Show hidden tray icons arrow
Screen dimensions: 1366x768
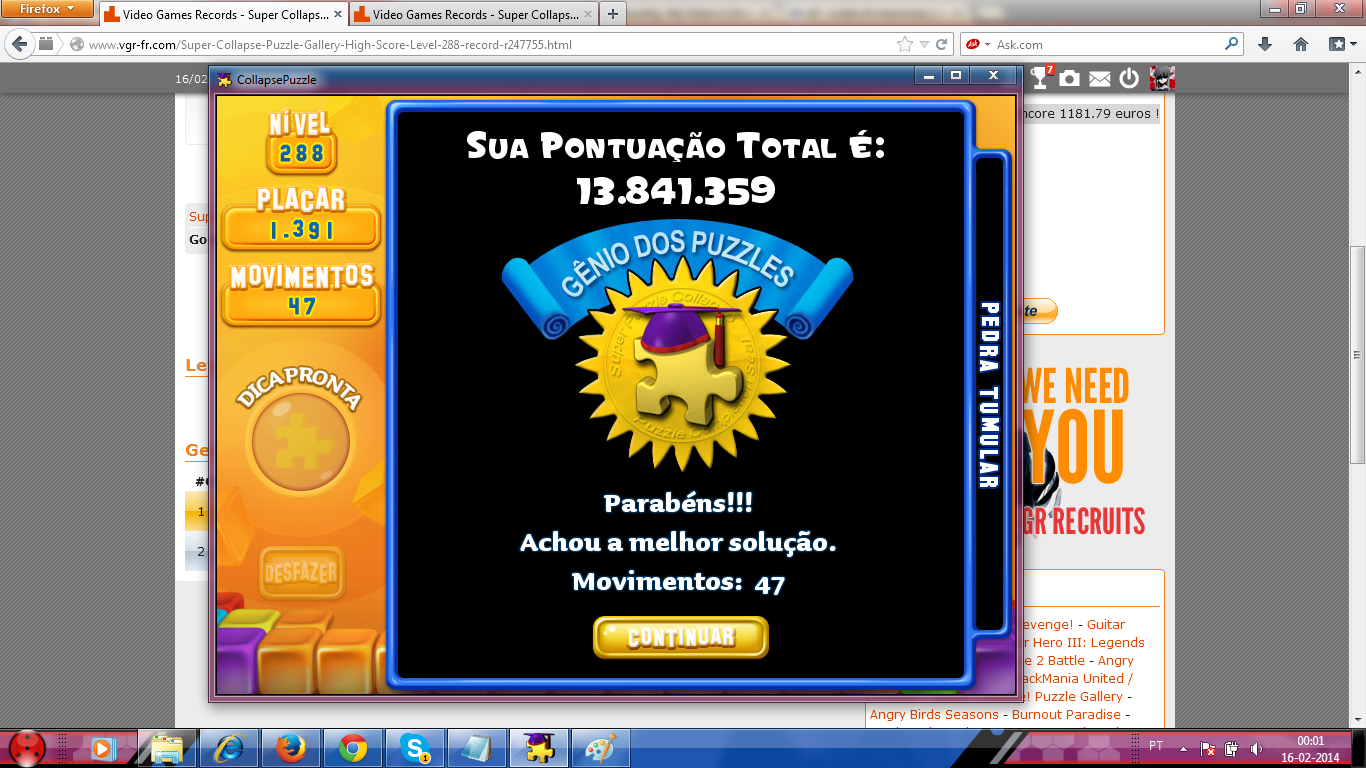click(1184, 748)
